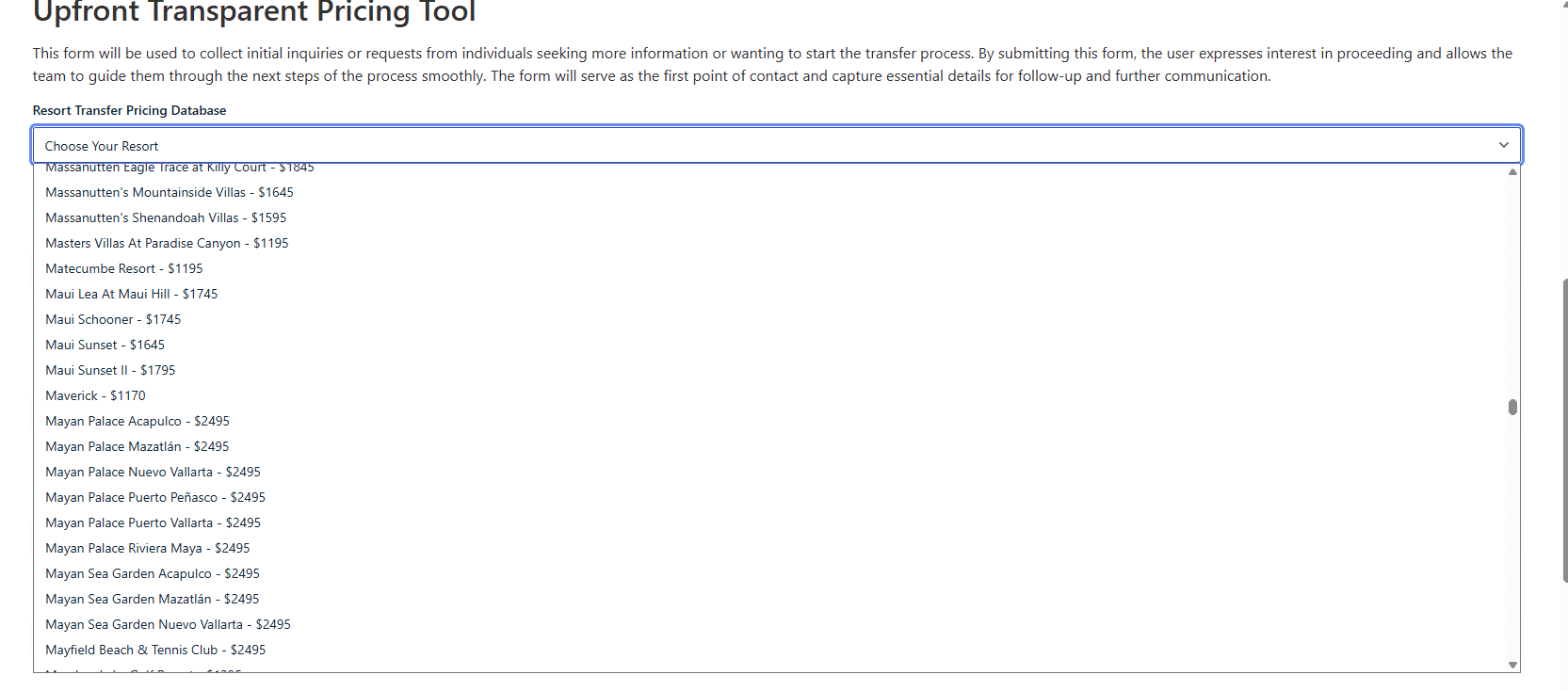
Task: Choose Maui Schooner - $1745
Action: (113, 319)
